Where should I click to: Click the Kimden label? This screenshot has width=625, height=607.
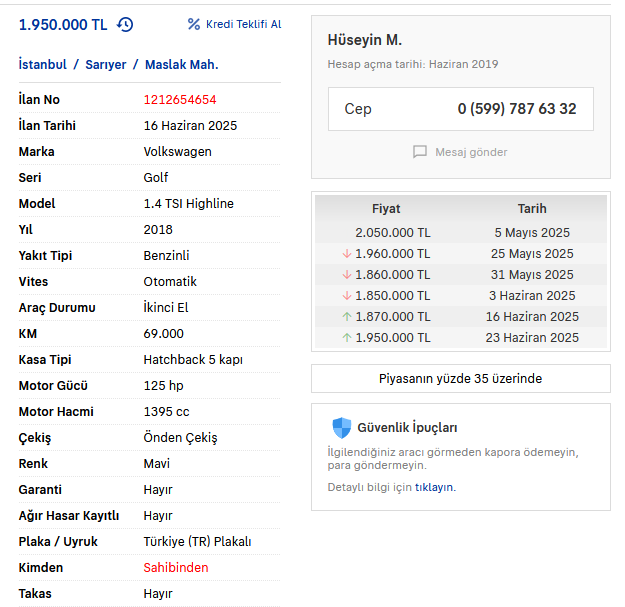(x=41, y=568)
